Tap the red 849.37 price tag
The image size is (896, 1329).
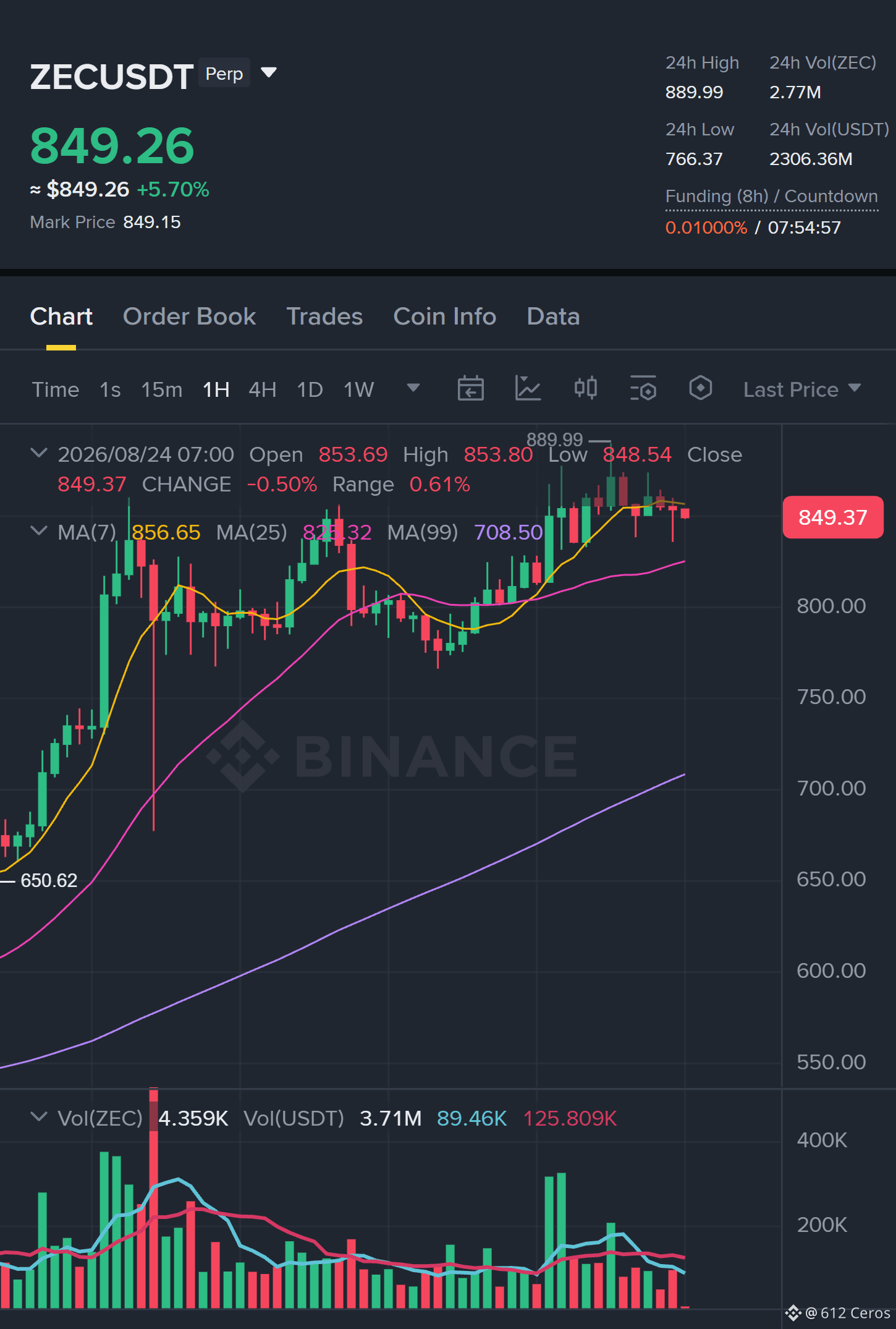tap(832, 517)
